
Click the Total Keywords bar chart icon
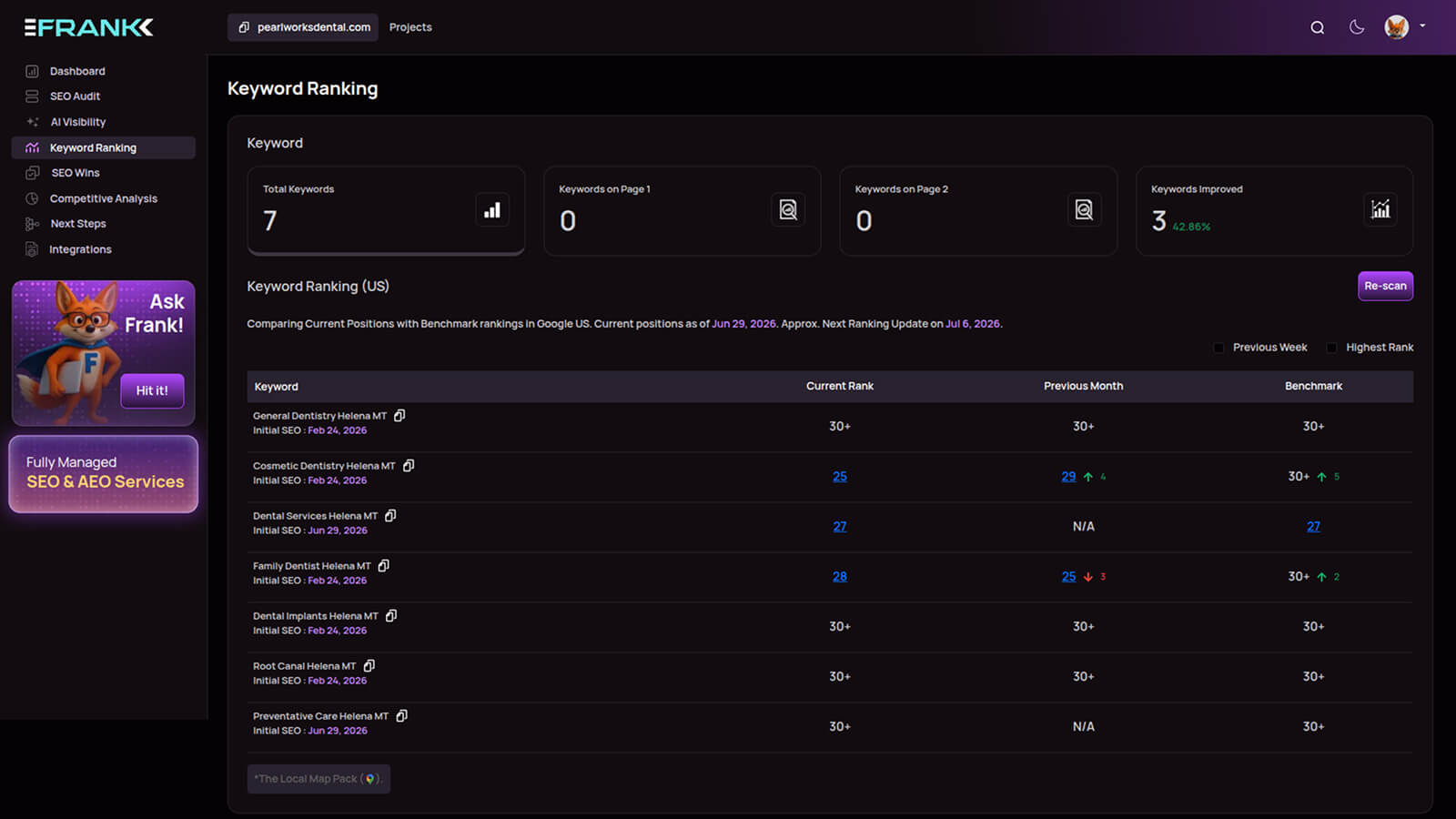tap(492, 210)
